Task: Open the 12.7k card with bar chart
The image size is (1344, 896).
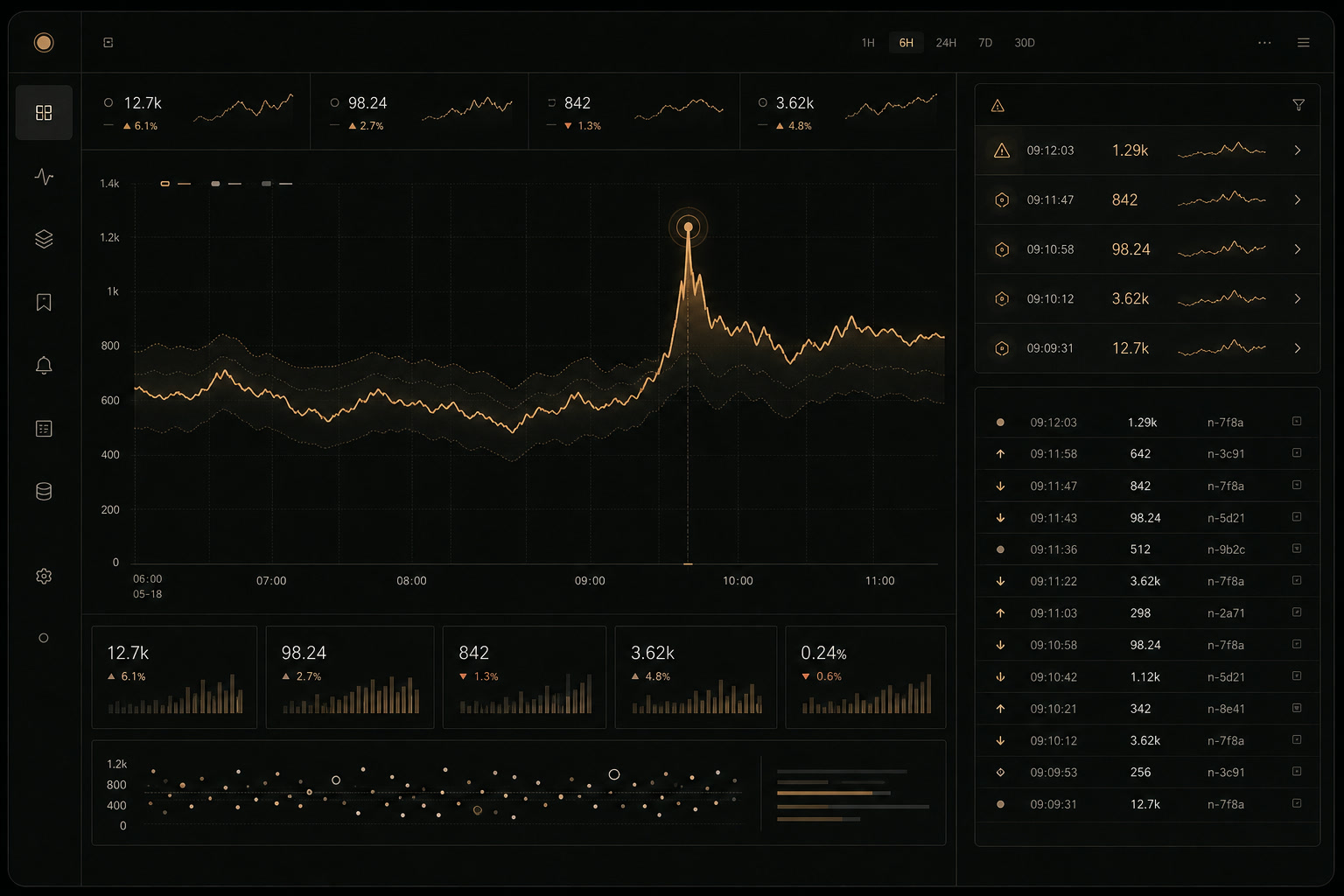Action: 174,677
